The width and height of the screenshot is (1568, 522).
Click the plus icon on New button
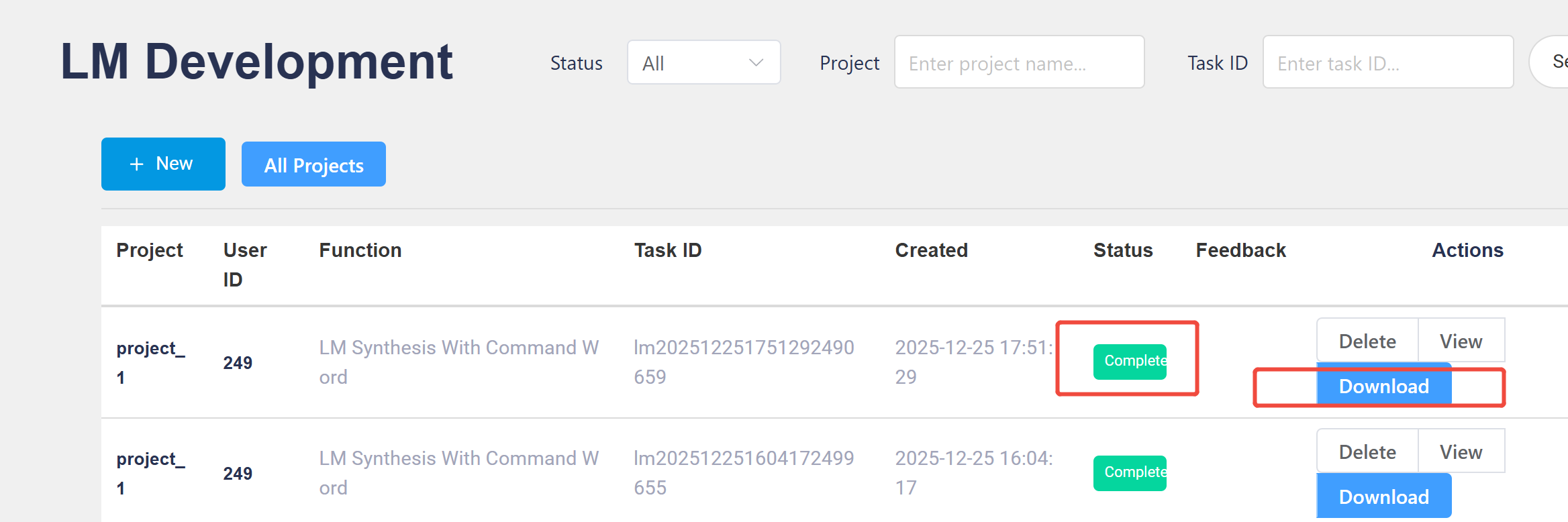[136, 164]
